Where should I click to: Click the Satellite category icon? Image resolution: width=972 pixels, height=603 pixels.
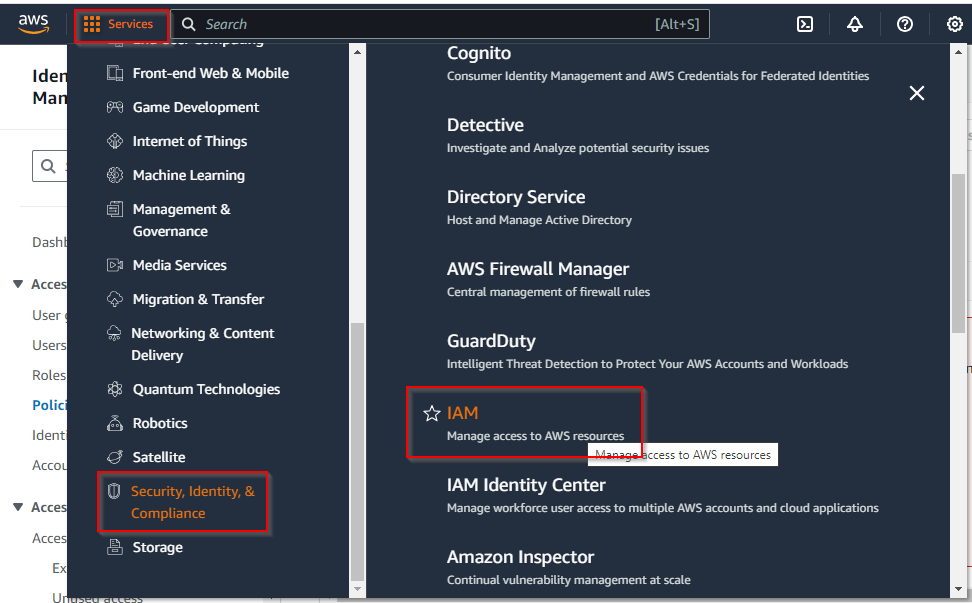[x=115, y=457]
